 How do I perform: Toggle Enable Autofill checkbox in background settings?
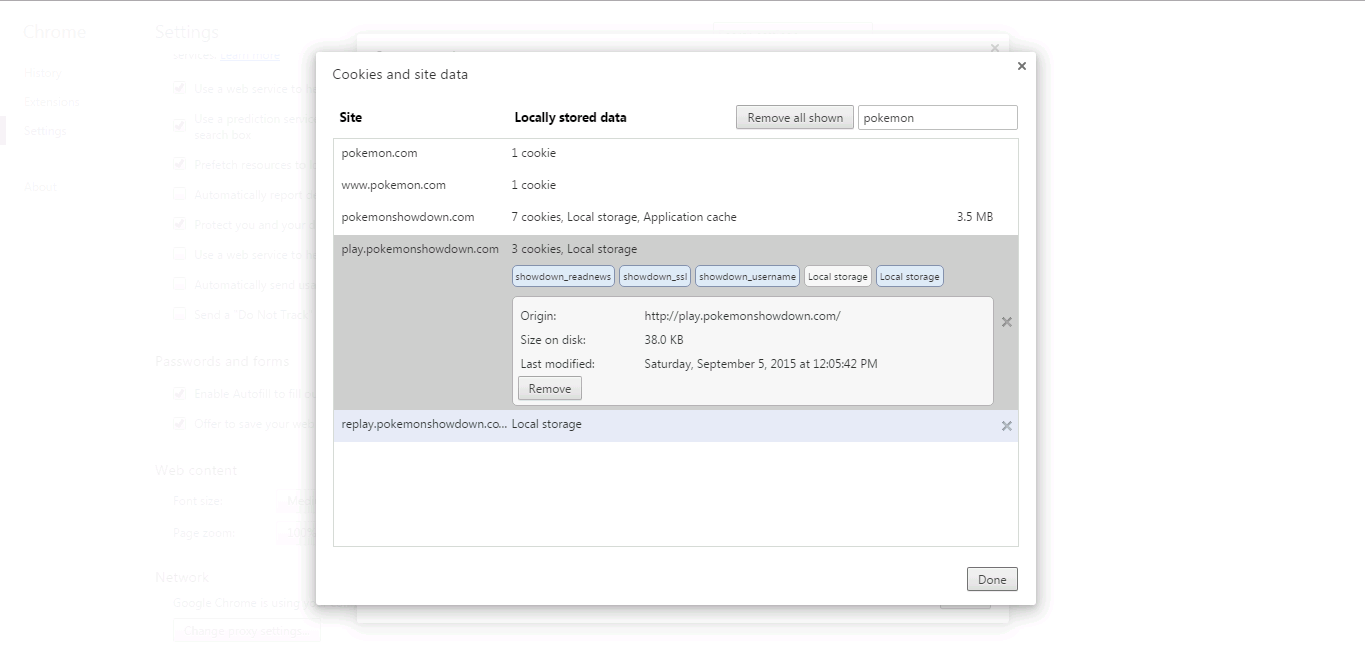[x=180, y=394]
